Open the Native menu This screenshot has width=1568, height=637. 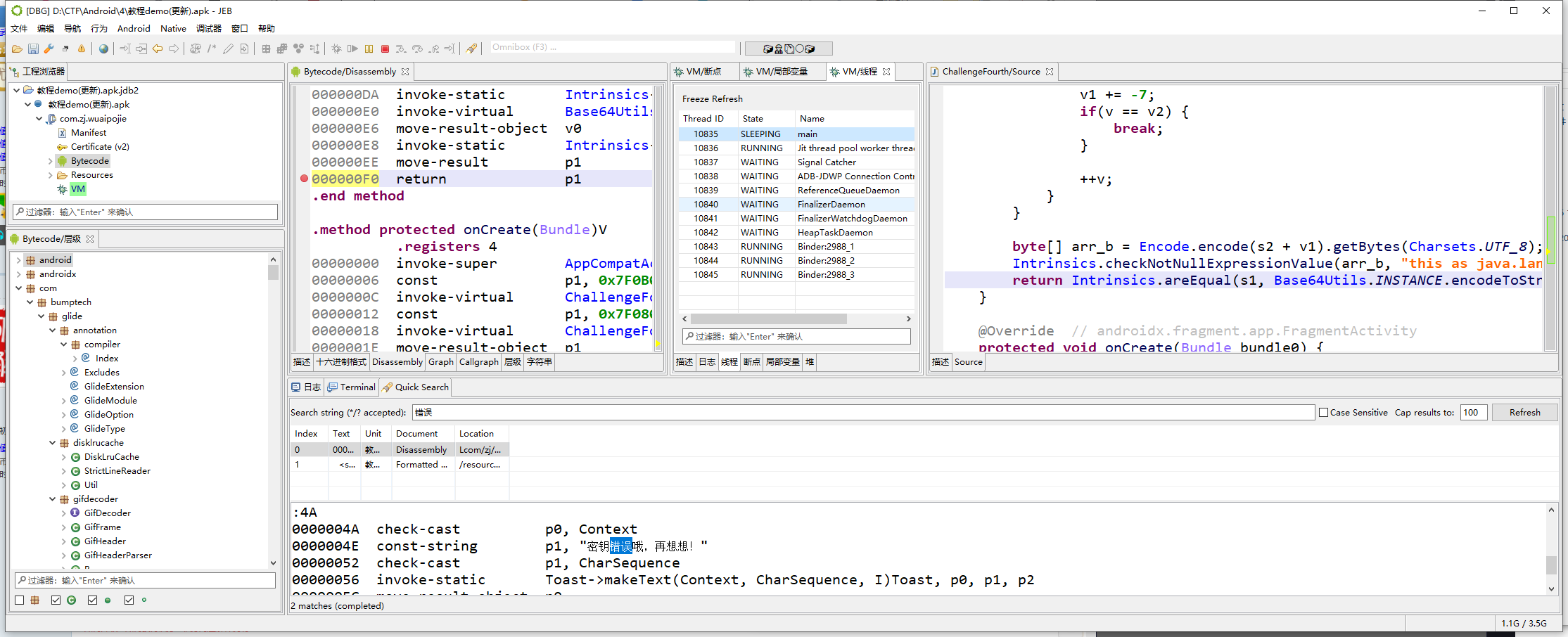point(173,29)
